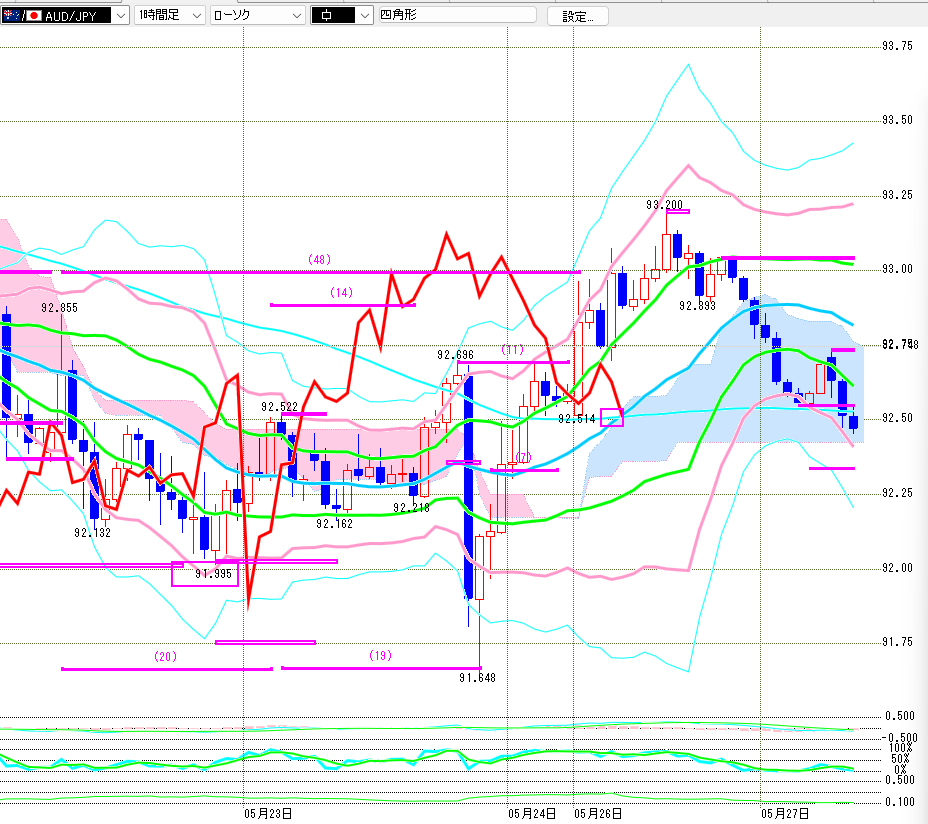Click the 92.514 price label
Image resolution: width=928 pixels, height=824 pixels.
click(x=576, y=419)
